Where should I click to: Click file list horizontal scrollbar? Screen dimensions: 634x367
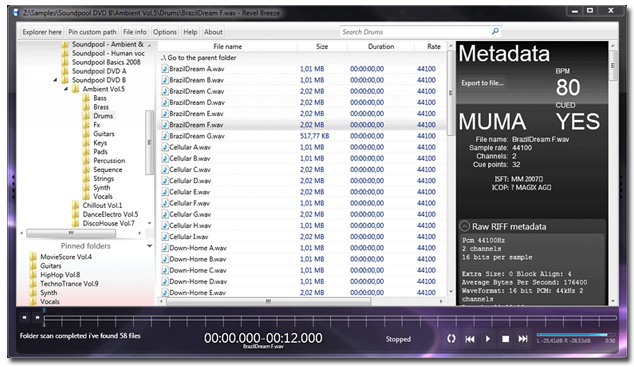point(268,301)
